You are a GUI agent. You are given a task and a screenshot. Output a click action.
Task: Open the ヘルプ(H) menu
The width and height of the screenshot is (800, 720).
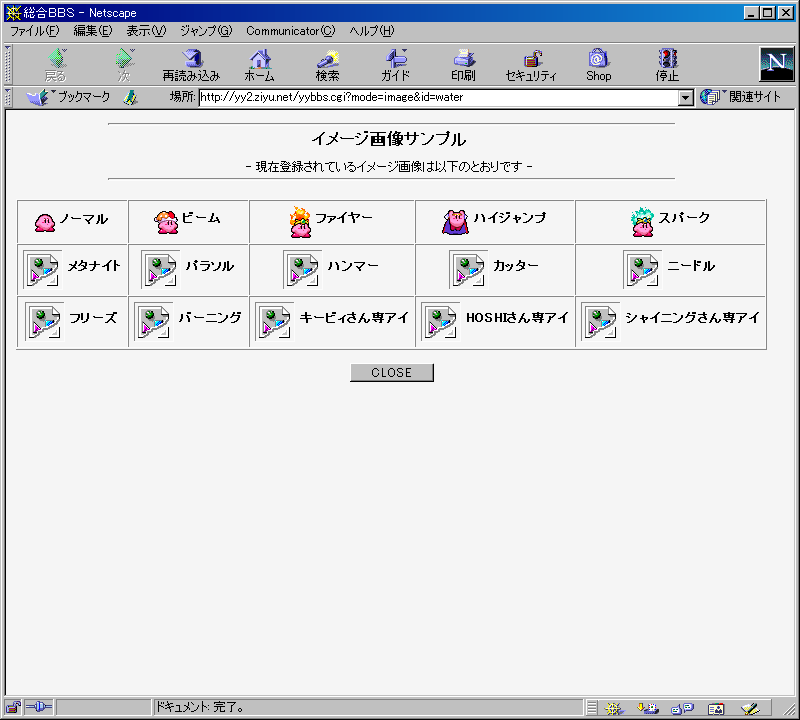[372, 31]
